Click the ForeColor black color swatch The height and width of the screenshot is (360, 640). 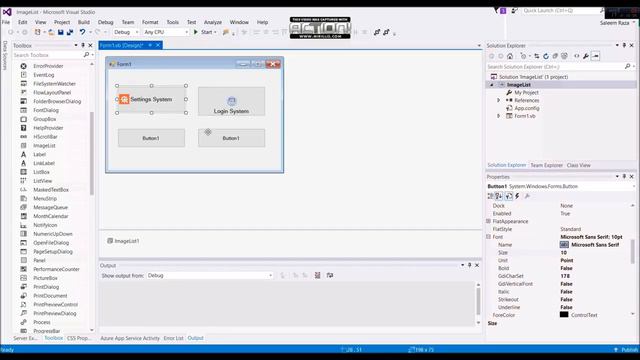coord(564,315)
